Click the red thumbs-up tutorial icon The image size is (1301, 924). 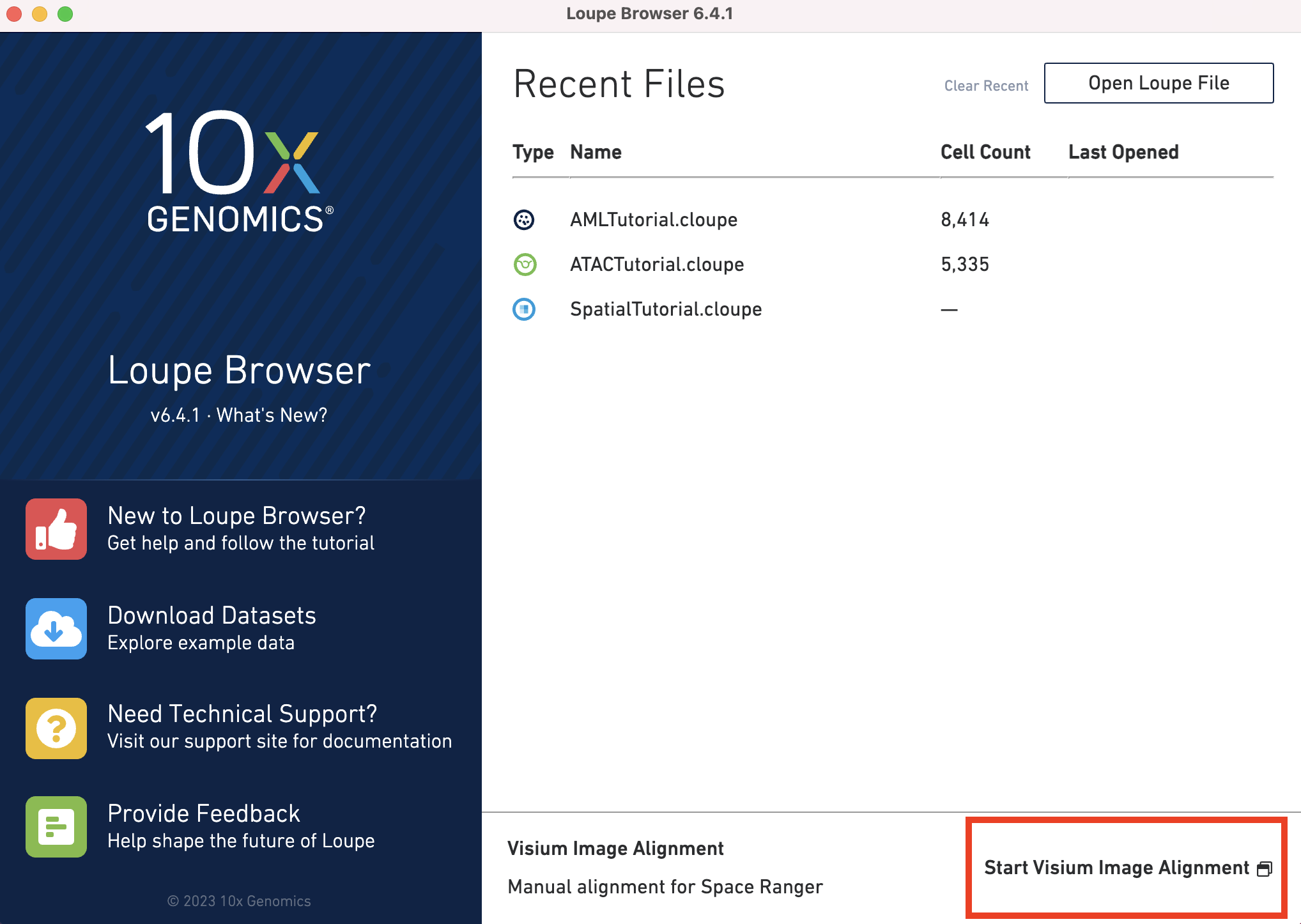(x=56, y=529)
